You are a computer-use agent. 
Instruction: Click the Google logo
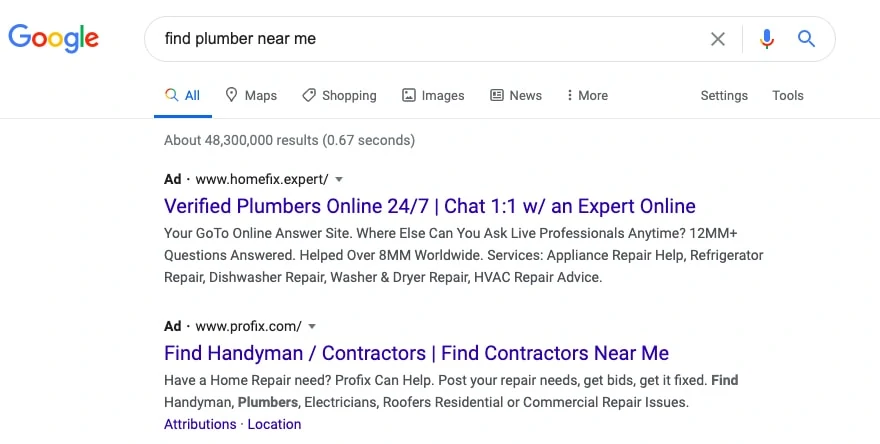tap(54, 39)
